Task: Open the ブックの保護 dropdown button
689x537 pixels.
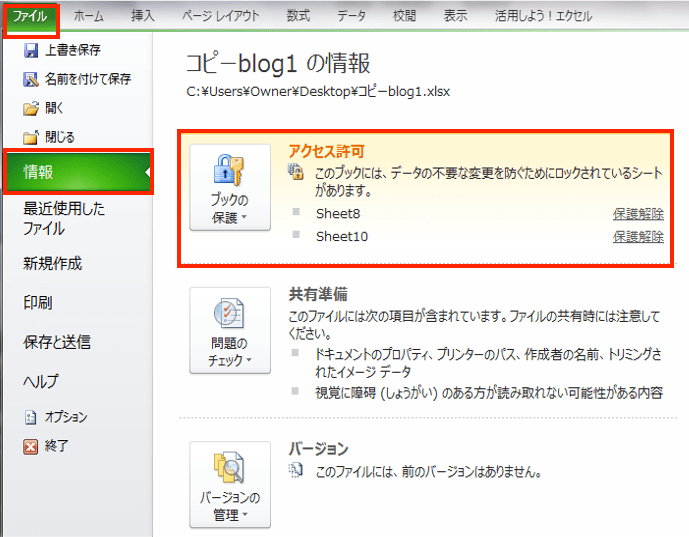Action: point(230,188)
